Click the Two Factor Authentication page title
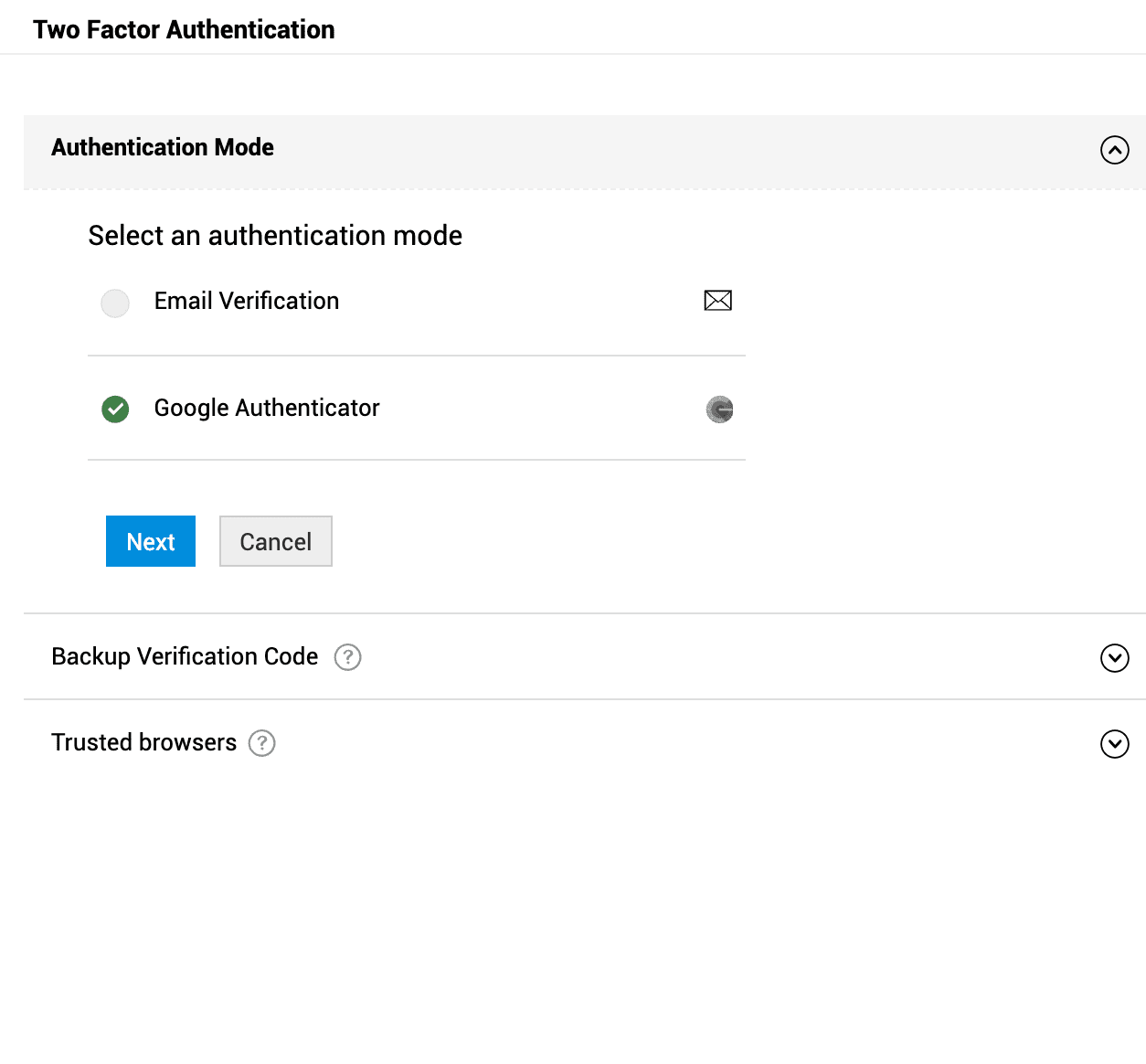 (x=184, y=30)
